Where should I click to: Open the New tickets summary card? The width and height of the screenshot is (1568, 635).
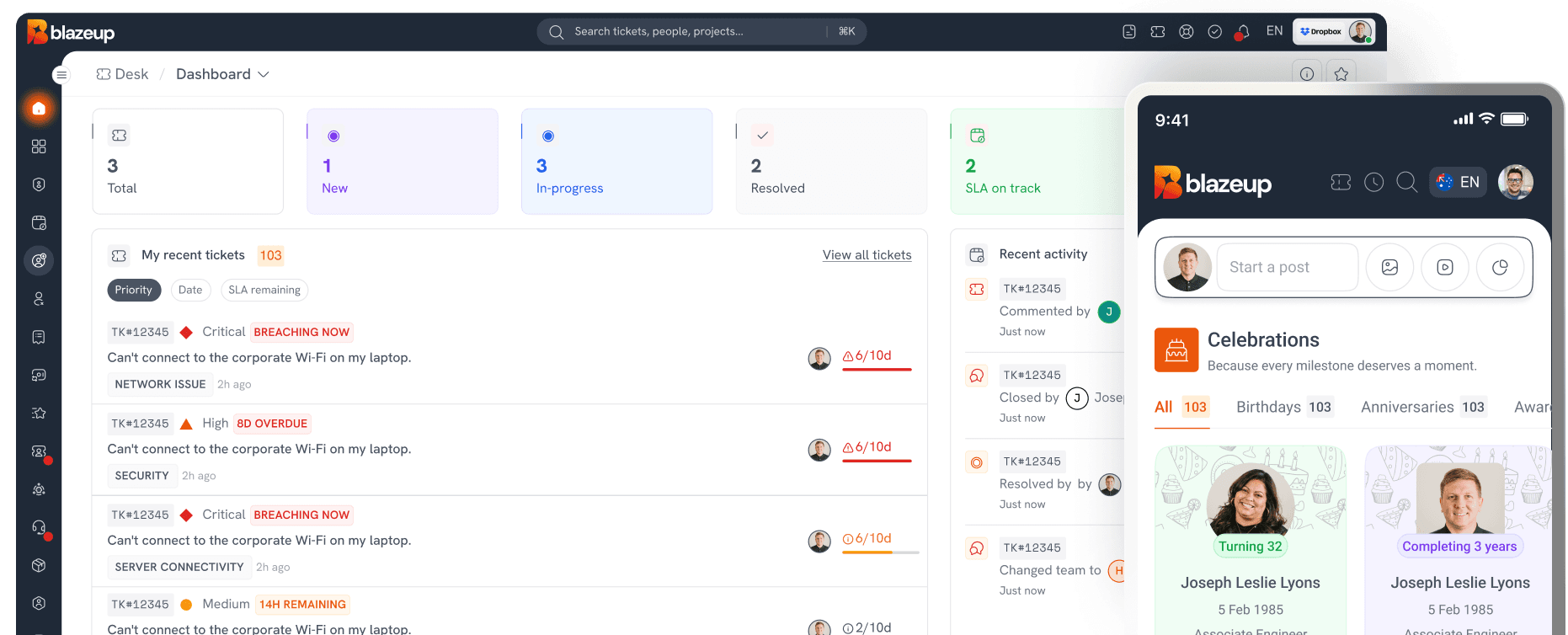tap(403, 162)
